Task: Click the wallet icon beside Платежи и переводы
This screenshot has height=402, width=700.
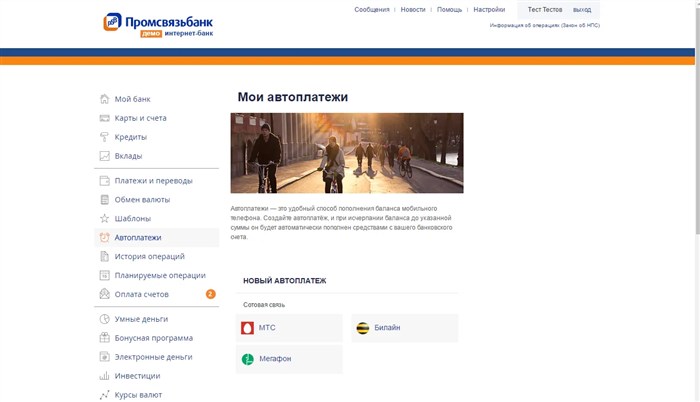Action: [104, 180]
